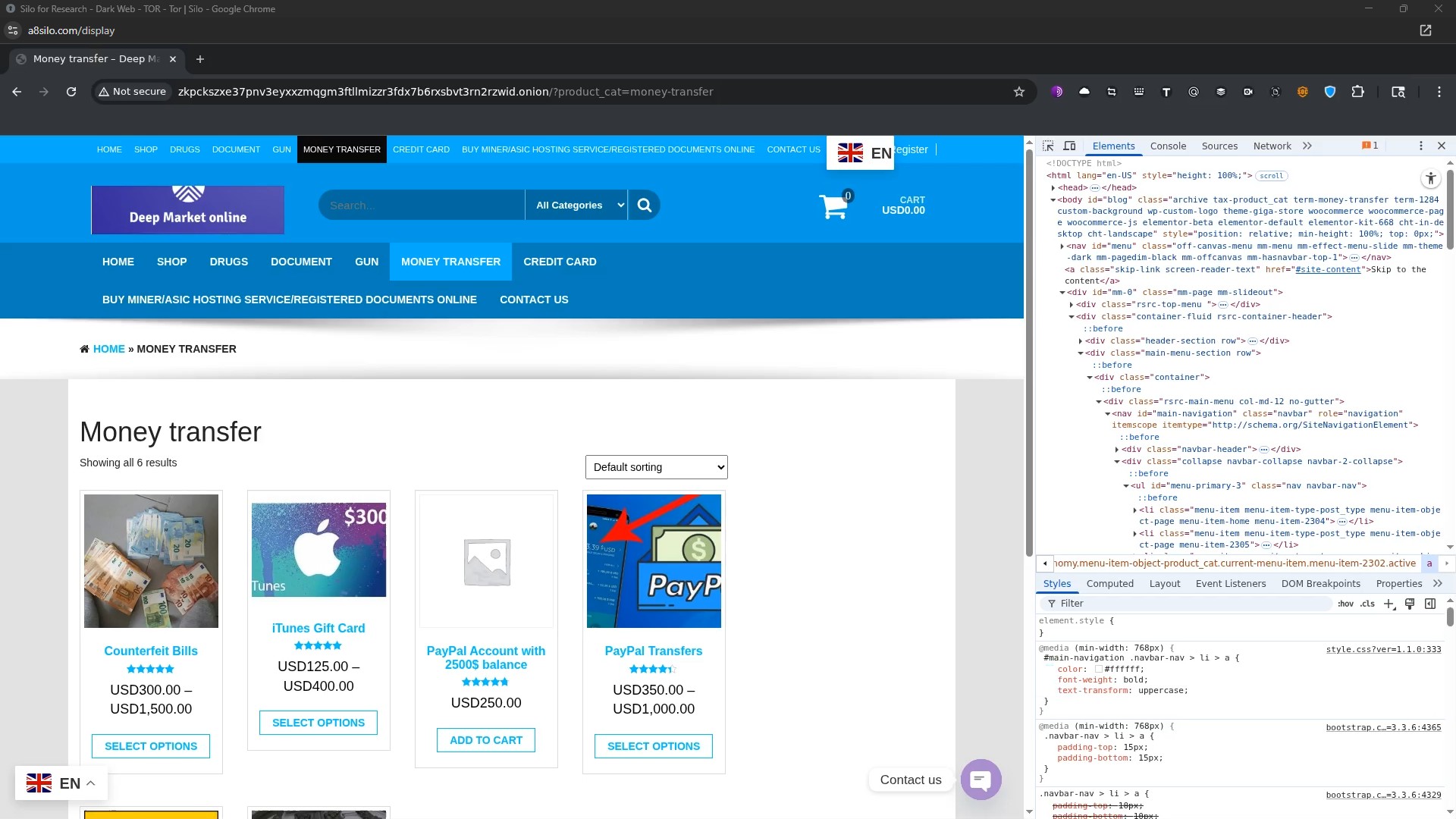Open the Default sorting dropdown

click(x=655, y=466)
